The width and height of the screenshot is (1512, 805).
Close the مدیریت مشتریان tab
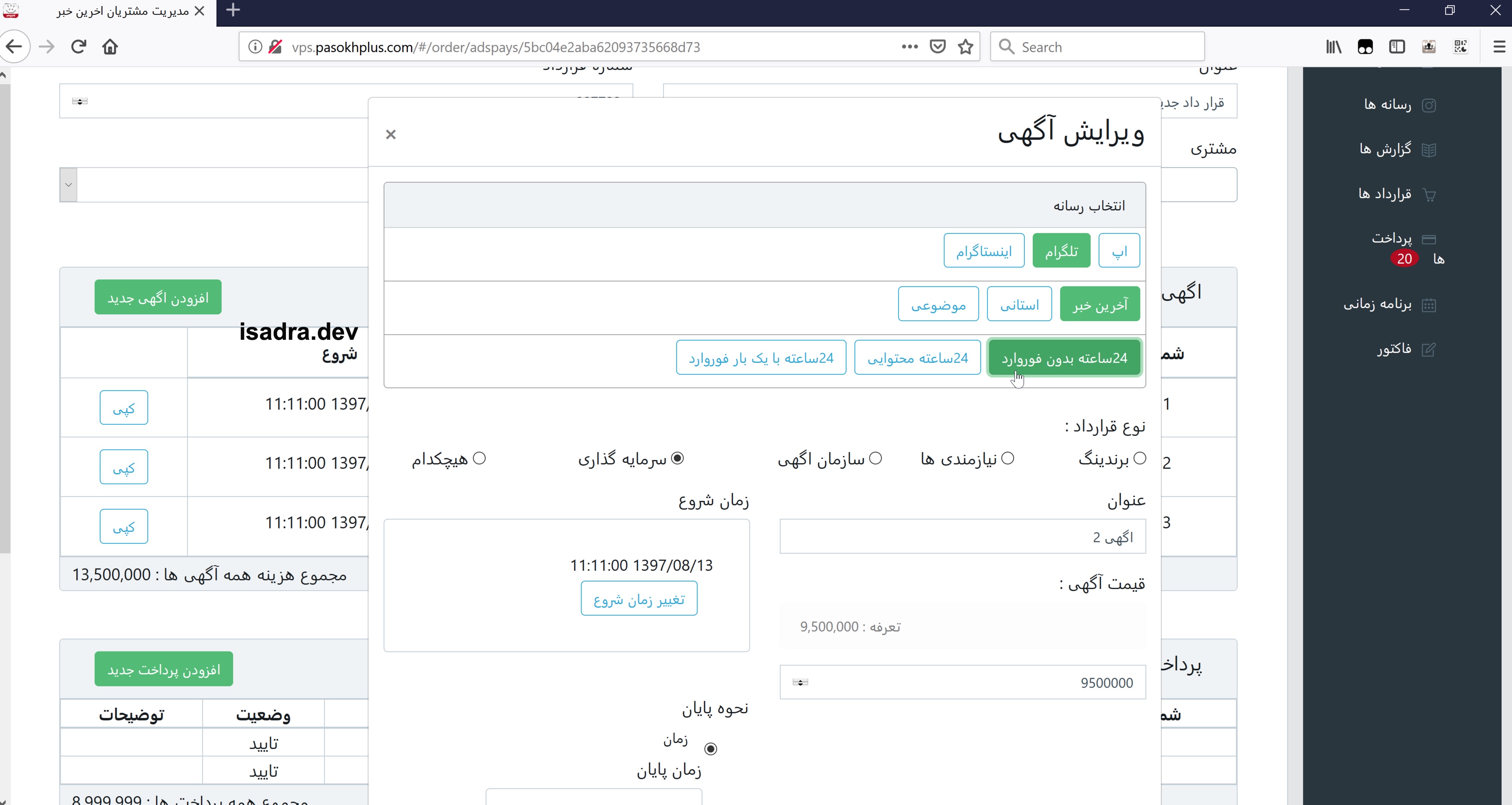coord(200,11)
